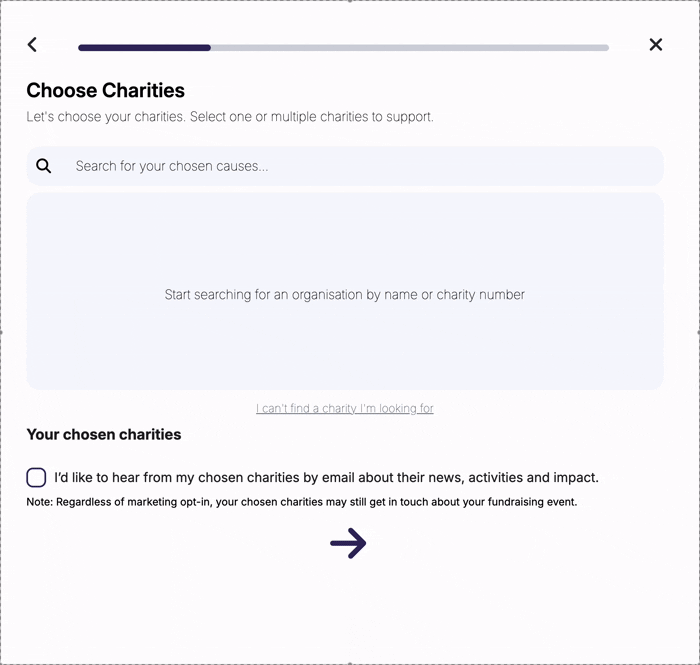Enable the charity email opt-in checkbox
Image resolution: width=700 pixels, height=665 pixels.
click(36, 477)
